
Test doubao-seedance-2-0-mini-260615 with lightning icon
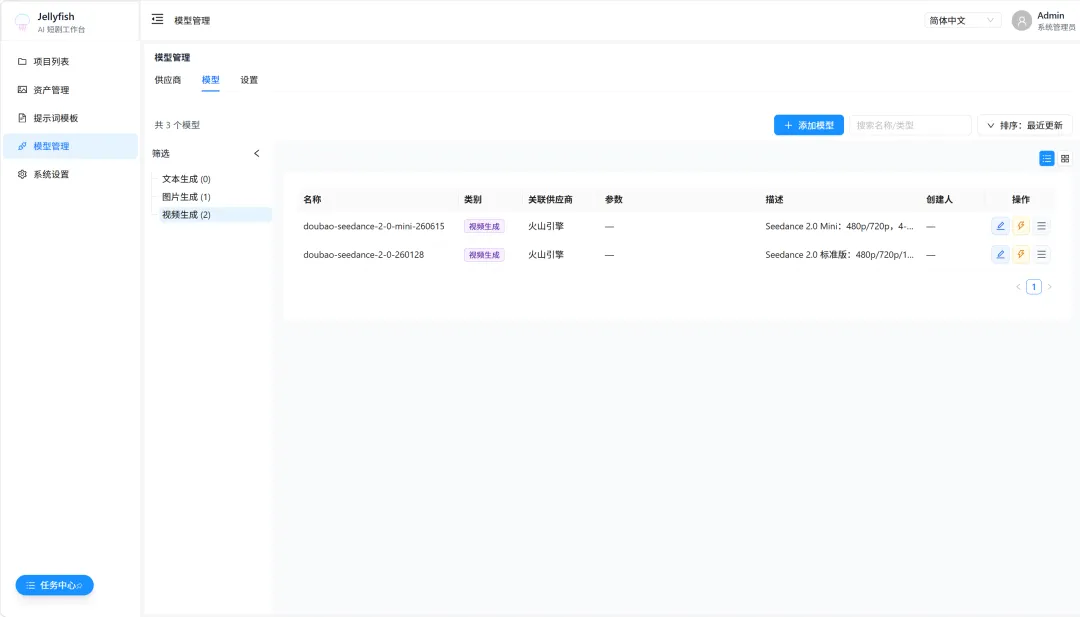1021,226
